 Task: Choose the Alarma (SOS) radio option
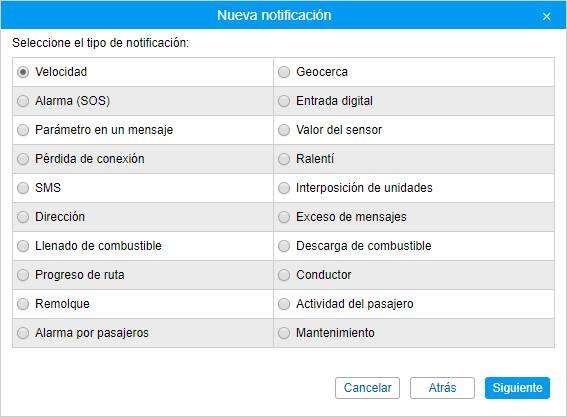(x=23, y=101)
